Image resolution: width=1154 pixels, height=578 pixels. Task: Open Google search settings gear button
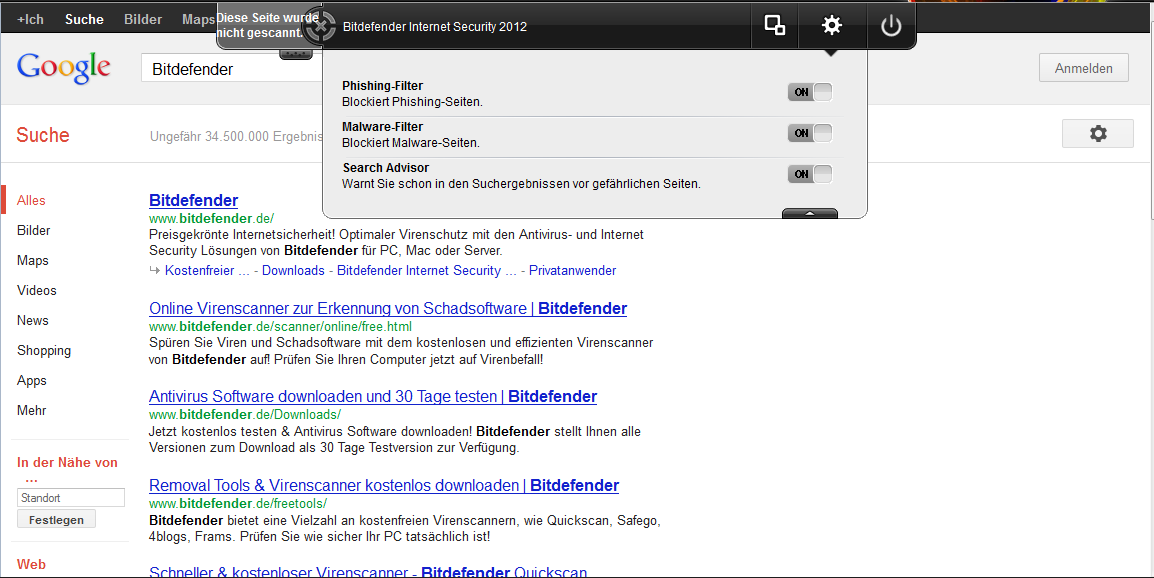1097,133
